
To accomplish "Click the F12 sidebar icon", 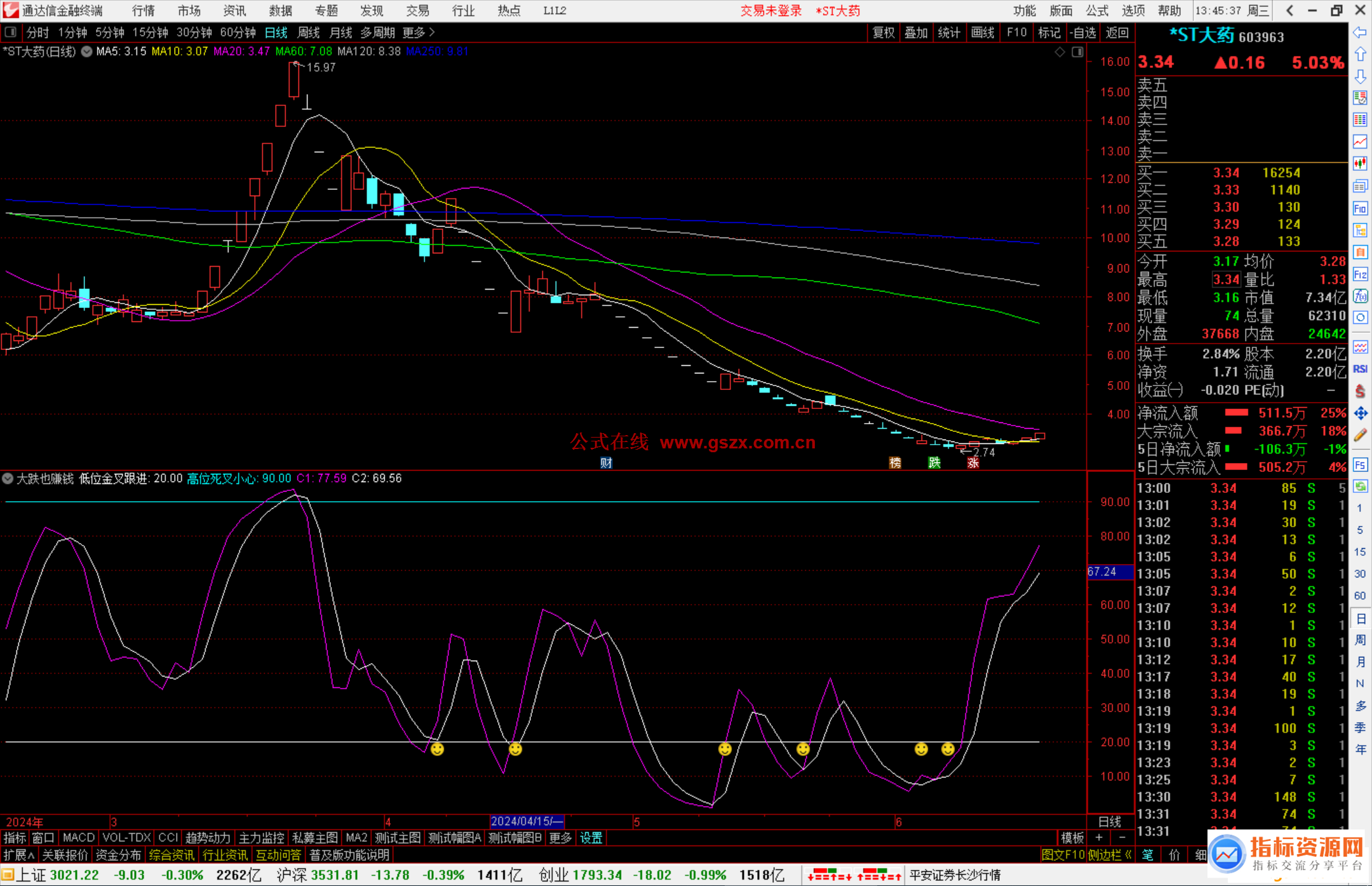I will pos(1360,274).
